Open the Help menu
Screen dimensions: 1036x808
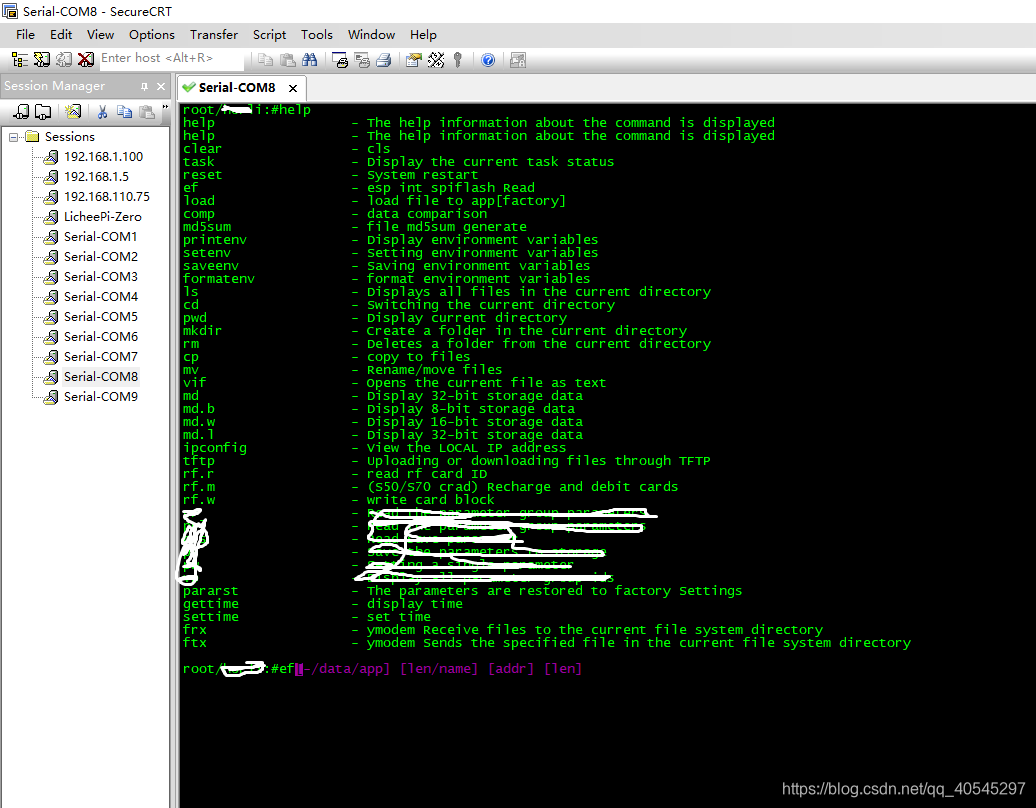coord(423,35)
